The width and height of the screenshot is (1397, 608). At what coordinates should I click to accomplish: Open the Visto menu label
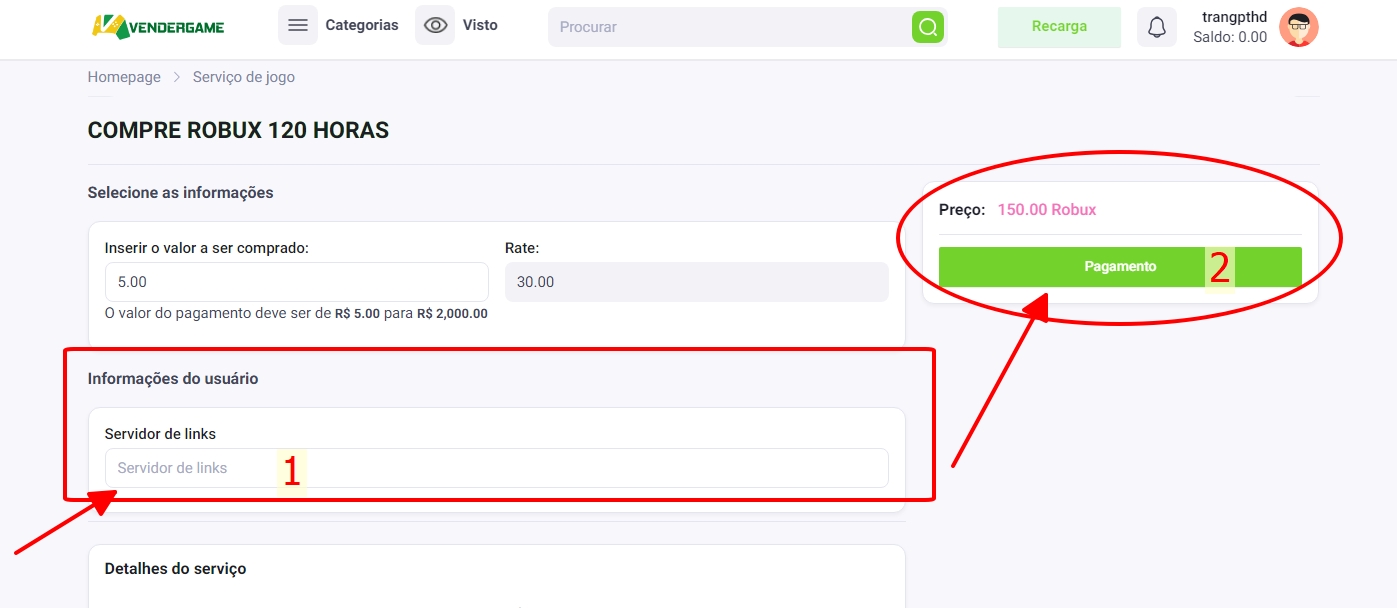[x=480, y=25]
